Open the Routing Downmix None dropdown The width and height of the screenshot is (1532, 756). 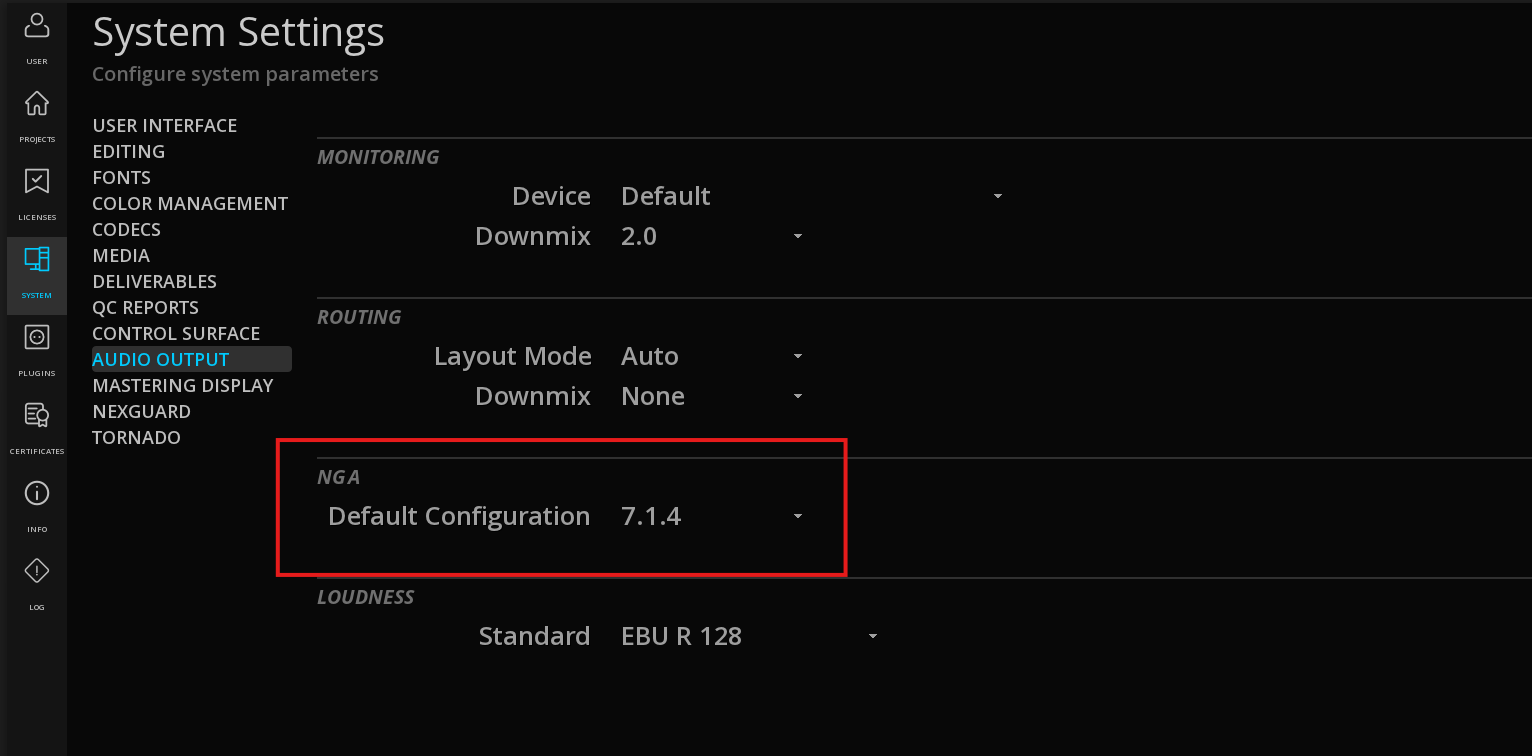click(712, 396)
